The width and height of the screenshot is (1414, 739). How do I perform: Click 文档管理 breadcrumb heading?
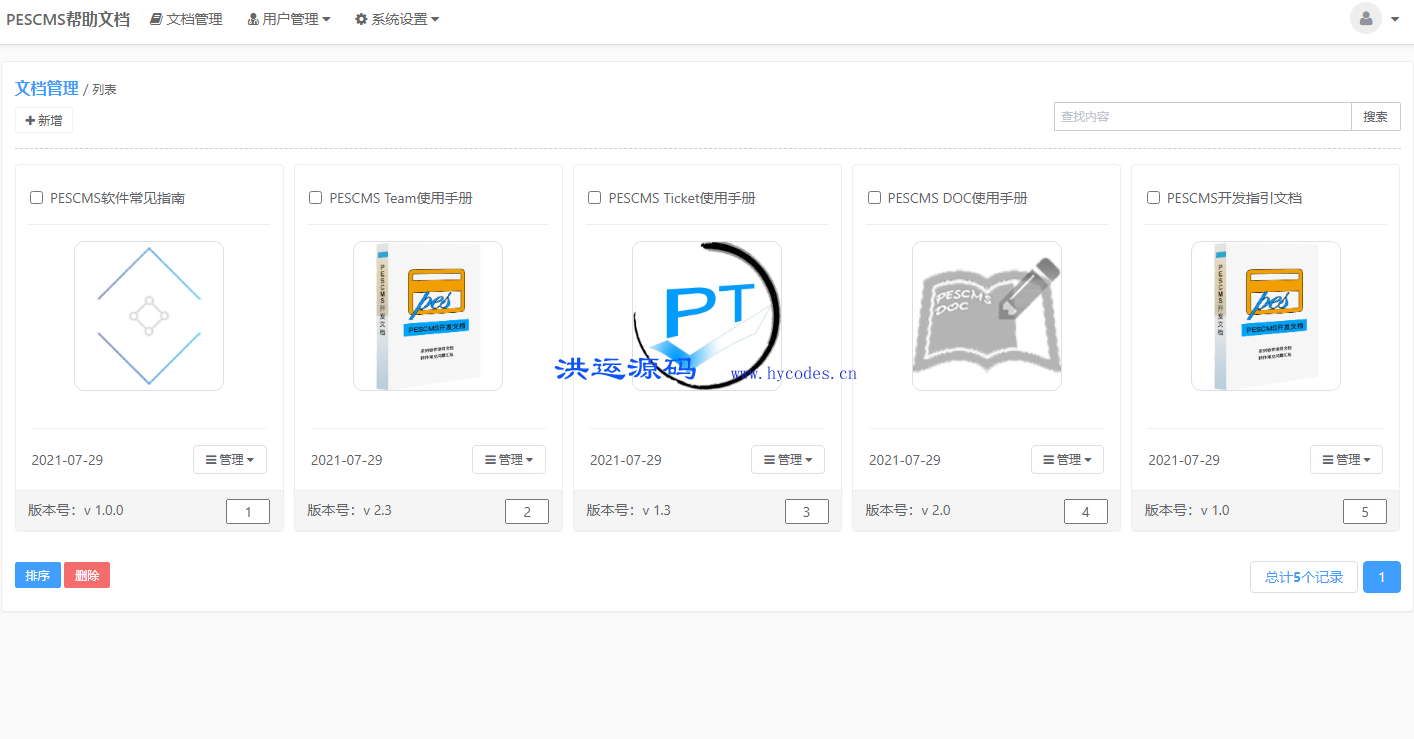coord(47,88)
